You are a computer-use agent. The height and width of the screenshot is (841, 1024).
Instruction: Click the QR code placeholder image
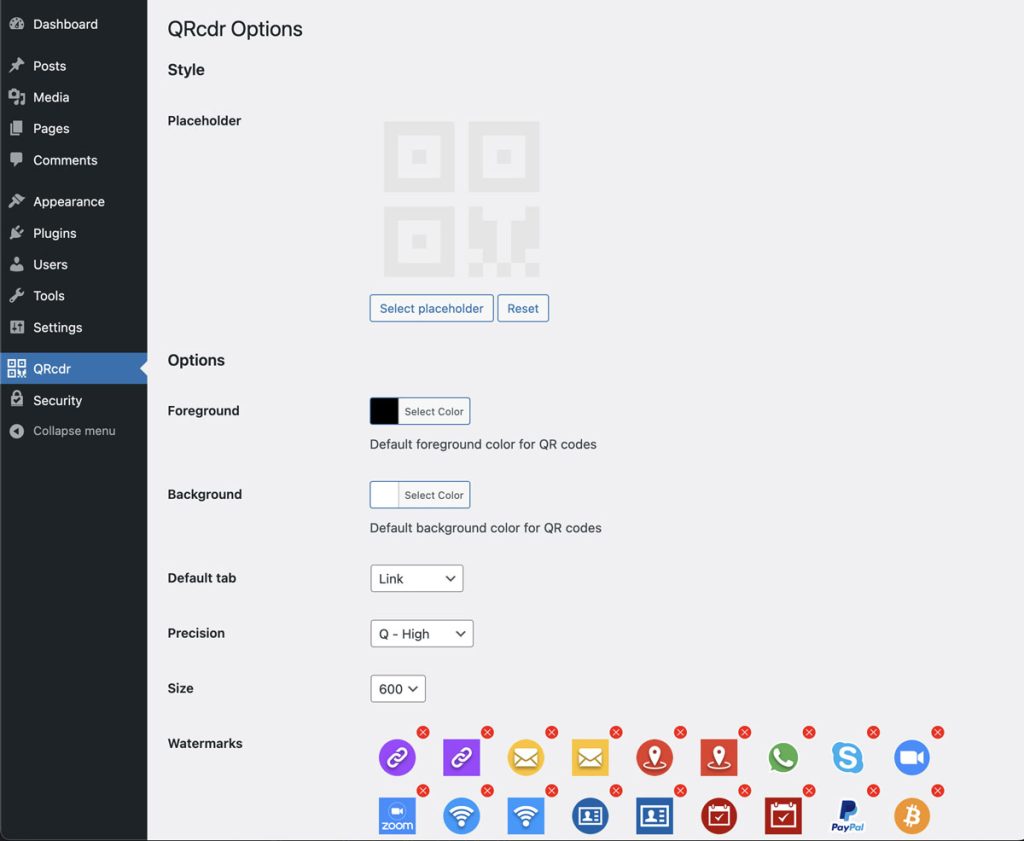tap(461, 199)
